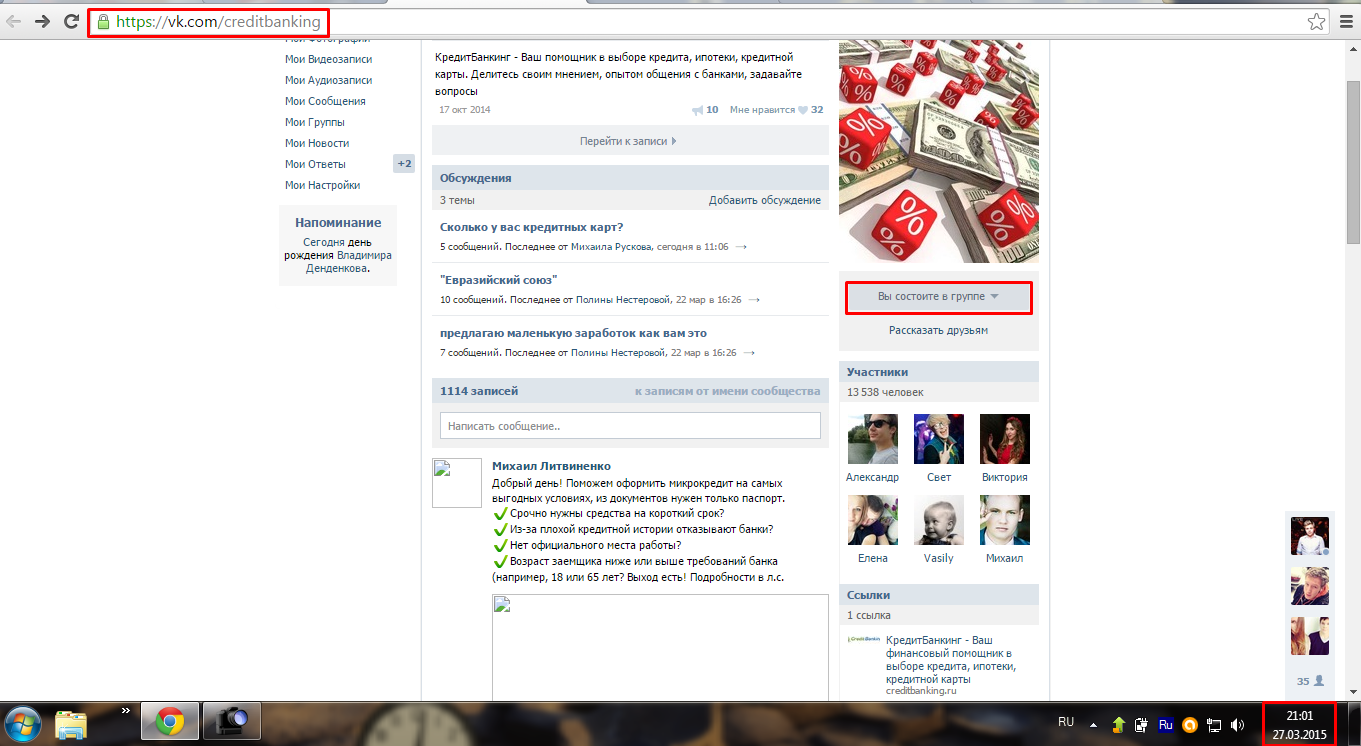Click the '13 538 человек' members count
The width and height of the screenshot is (1361, 746).
point(885,393)
